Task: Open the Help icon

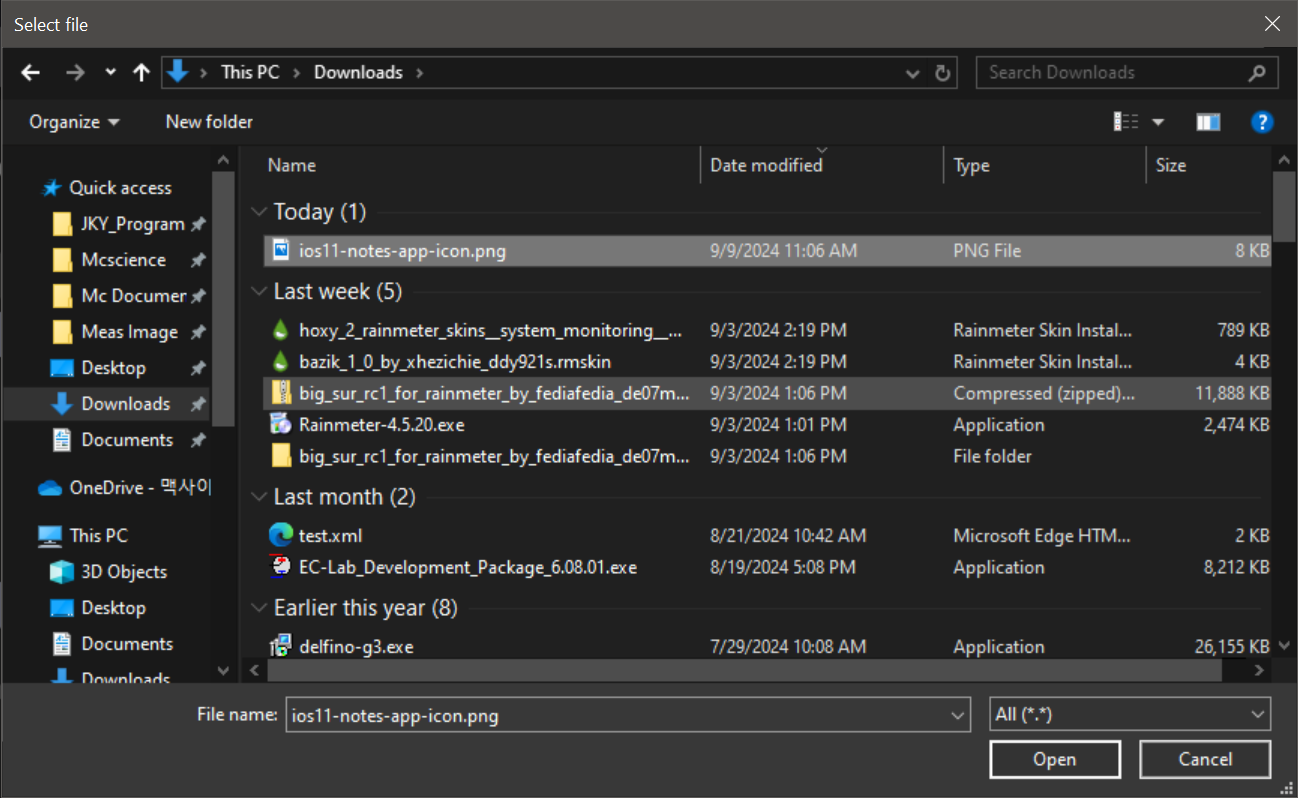Action: click(1262, 122)
